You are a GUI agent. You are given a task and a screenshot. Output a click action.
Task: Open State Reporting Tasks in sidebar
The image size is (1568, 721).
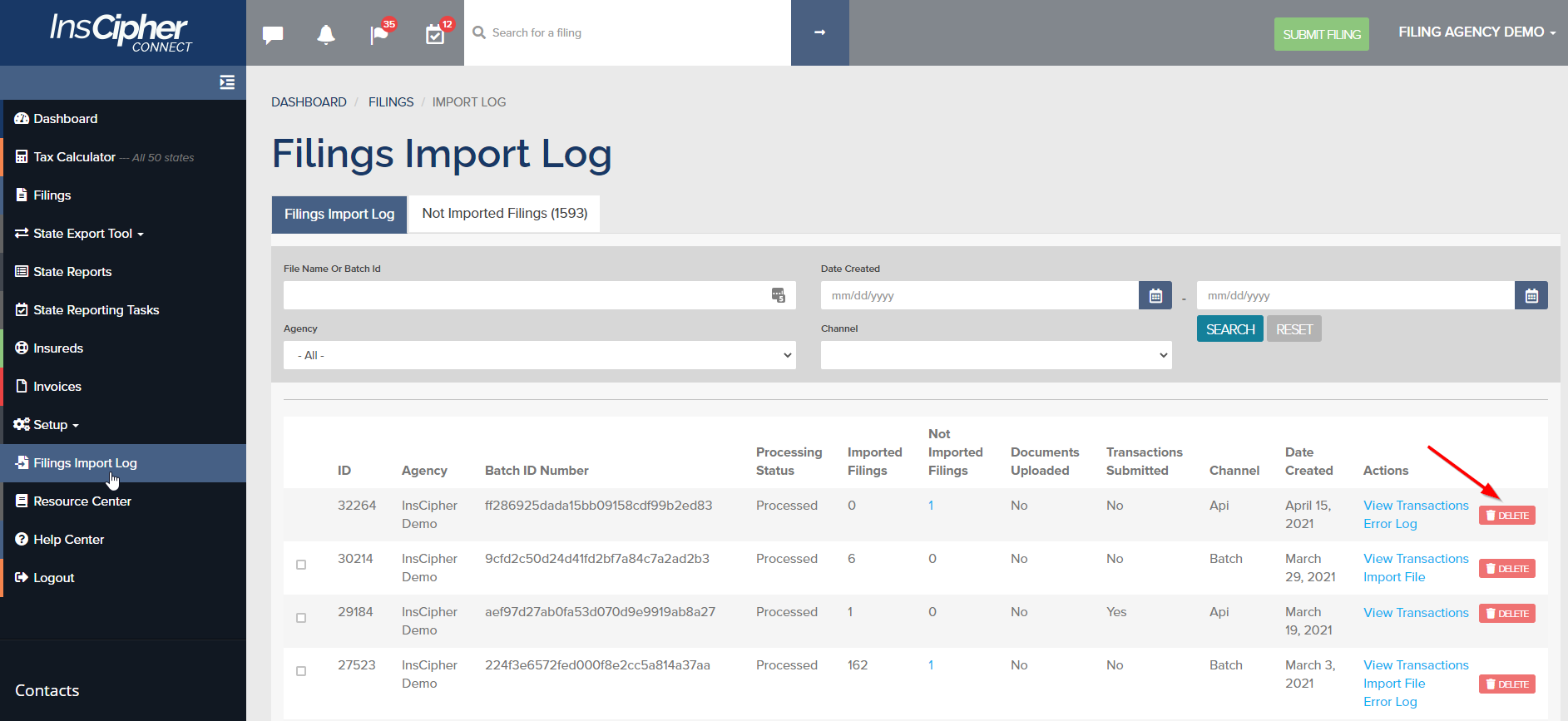click(96, 310)
